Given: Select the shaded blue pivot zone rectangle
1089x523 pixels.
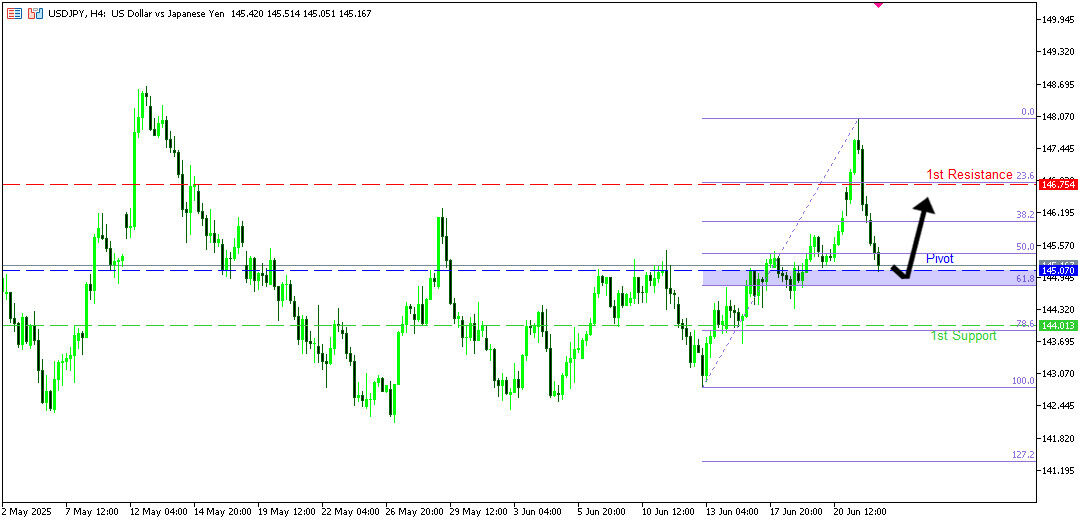Looking at the screenshot, I should pyautogui.click(x=960, y=278).
